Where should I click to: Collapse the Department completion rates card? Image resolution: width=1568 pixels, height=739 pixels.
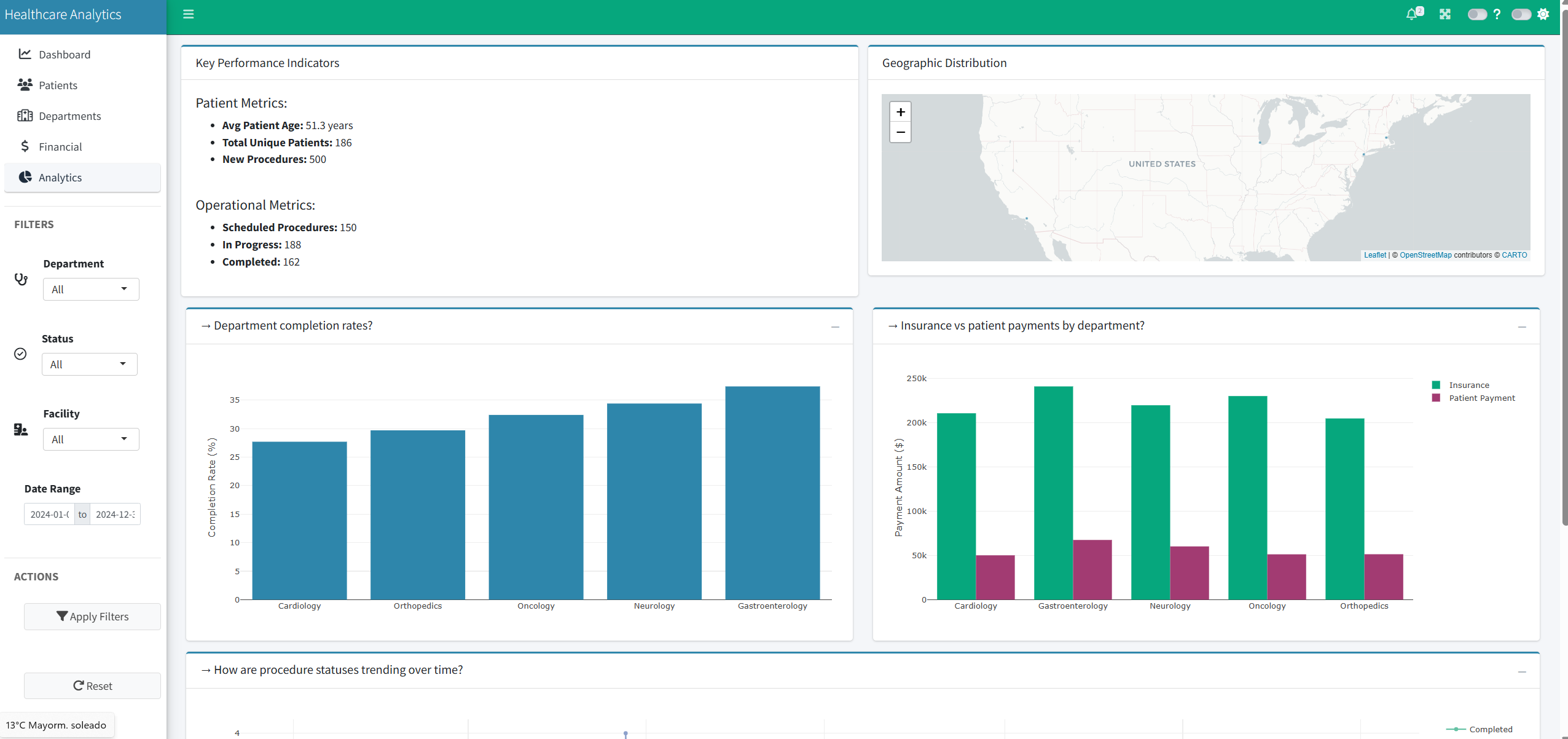tap(835, 326)
